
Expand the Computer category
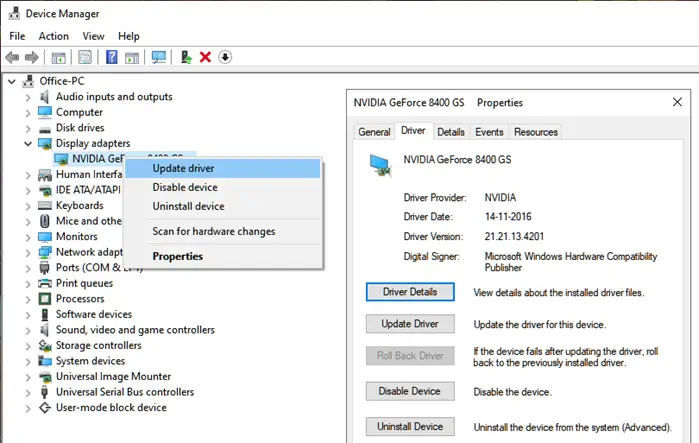[28, 113]
